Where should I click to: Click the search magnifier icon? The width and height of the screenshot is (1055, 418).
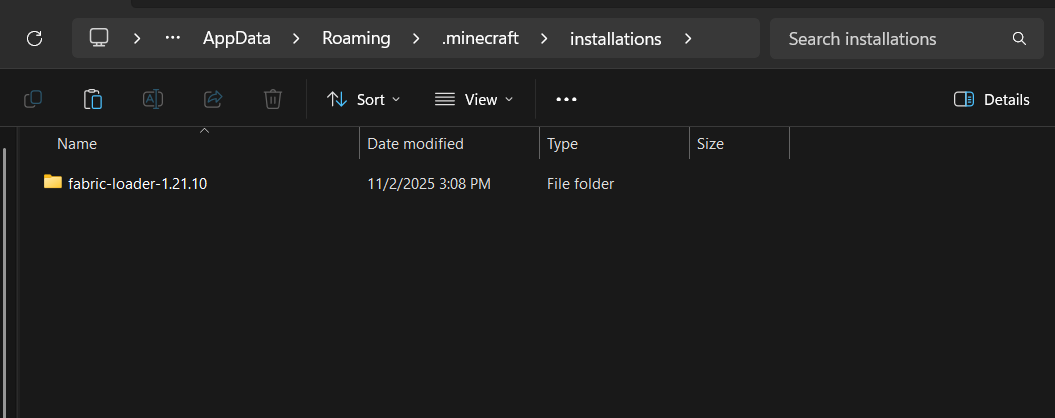point(1019,39)
